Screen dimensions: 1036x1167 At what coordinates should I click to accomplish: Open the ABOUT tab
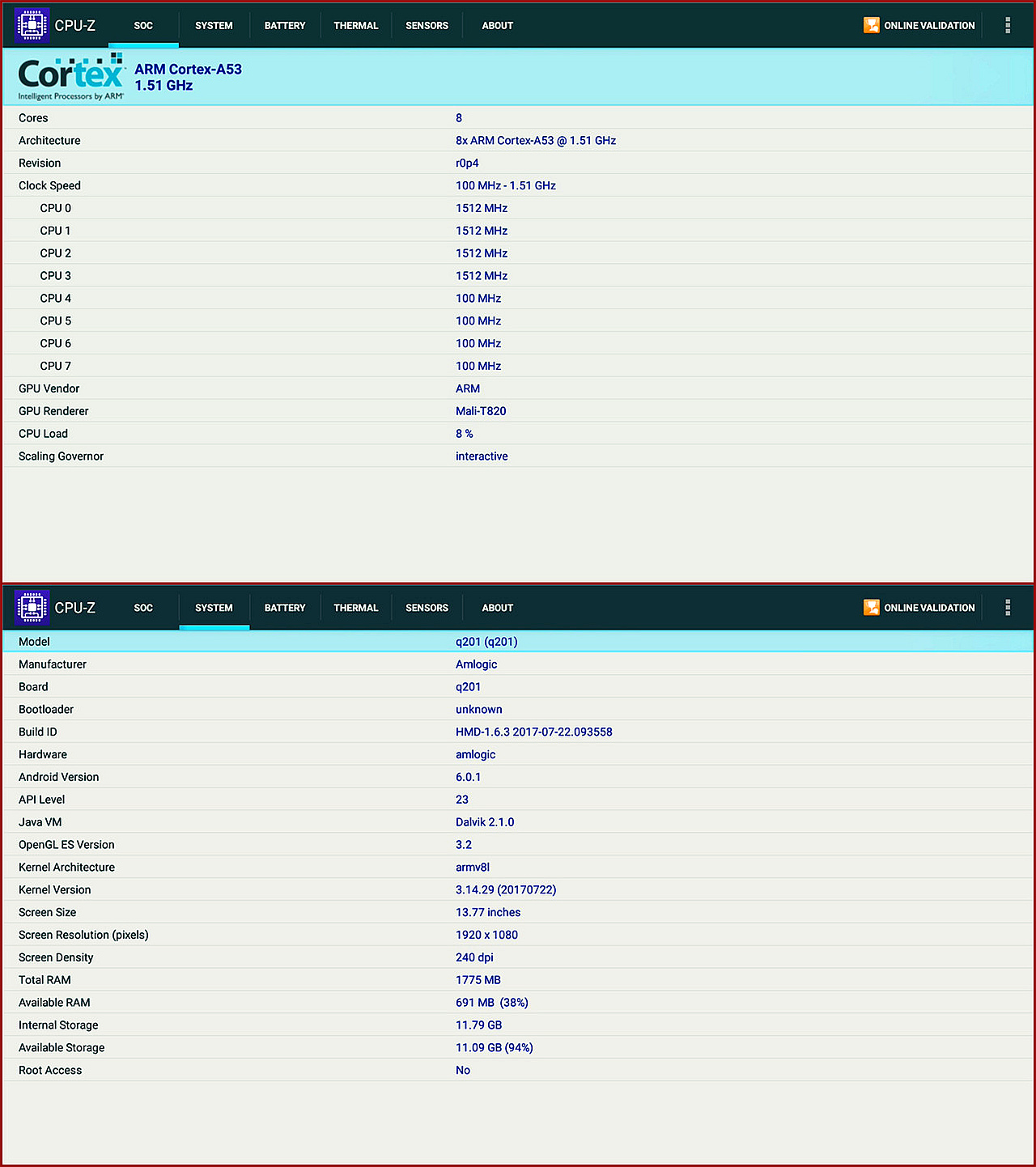497,25
